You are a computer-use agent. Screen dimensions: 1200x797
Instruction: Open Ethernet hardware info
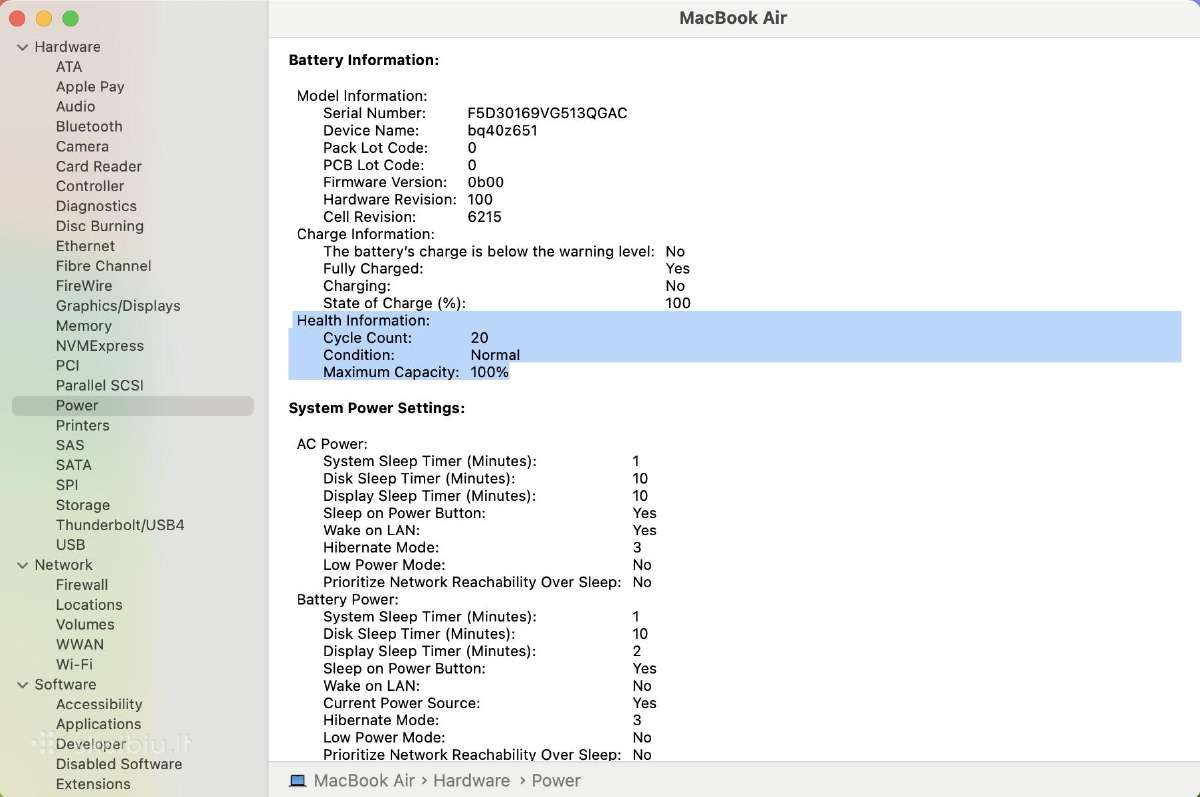tap(85, 247)
